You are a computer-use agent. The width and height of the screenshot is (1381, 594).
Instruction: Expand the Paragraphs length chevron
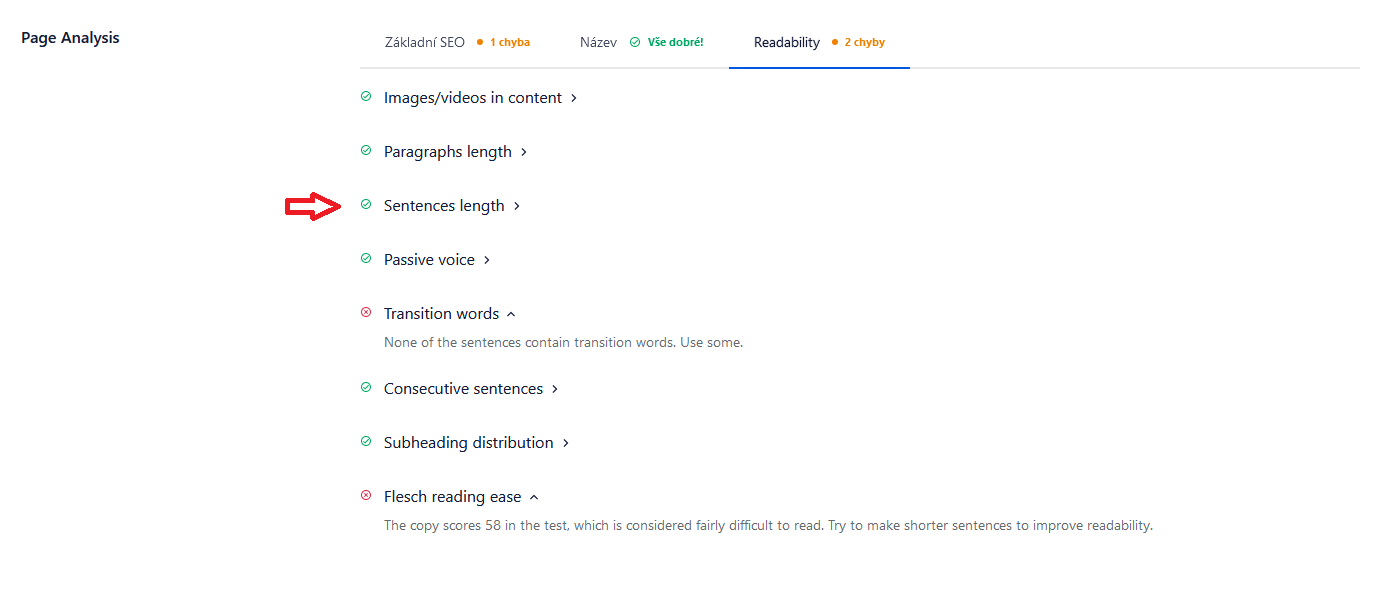[x=524, y=152]
